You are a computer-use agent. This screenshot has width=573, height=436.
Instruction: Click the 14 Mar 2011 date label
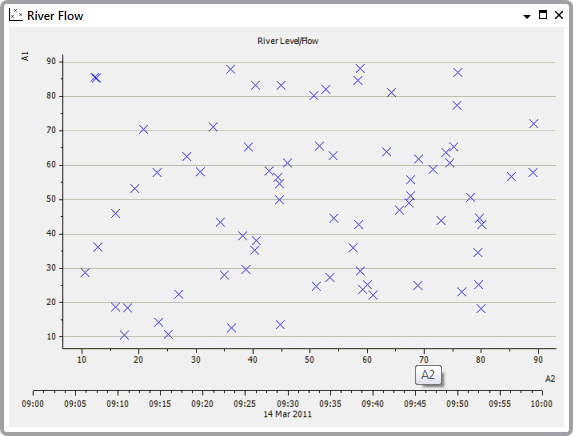tap(288, 414)
